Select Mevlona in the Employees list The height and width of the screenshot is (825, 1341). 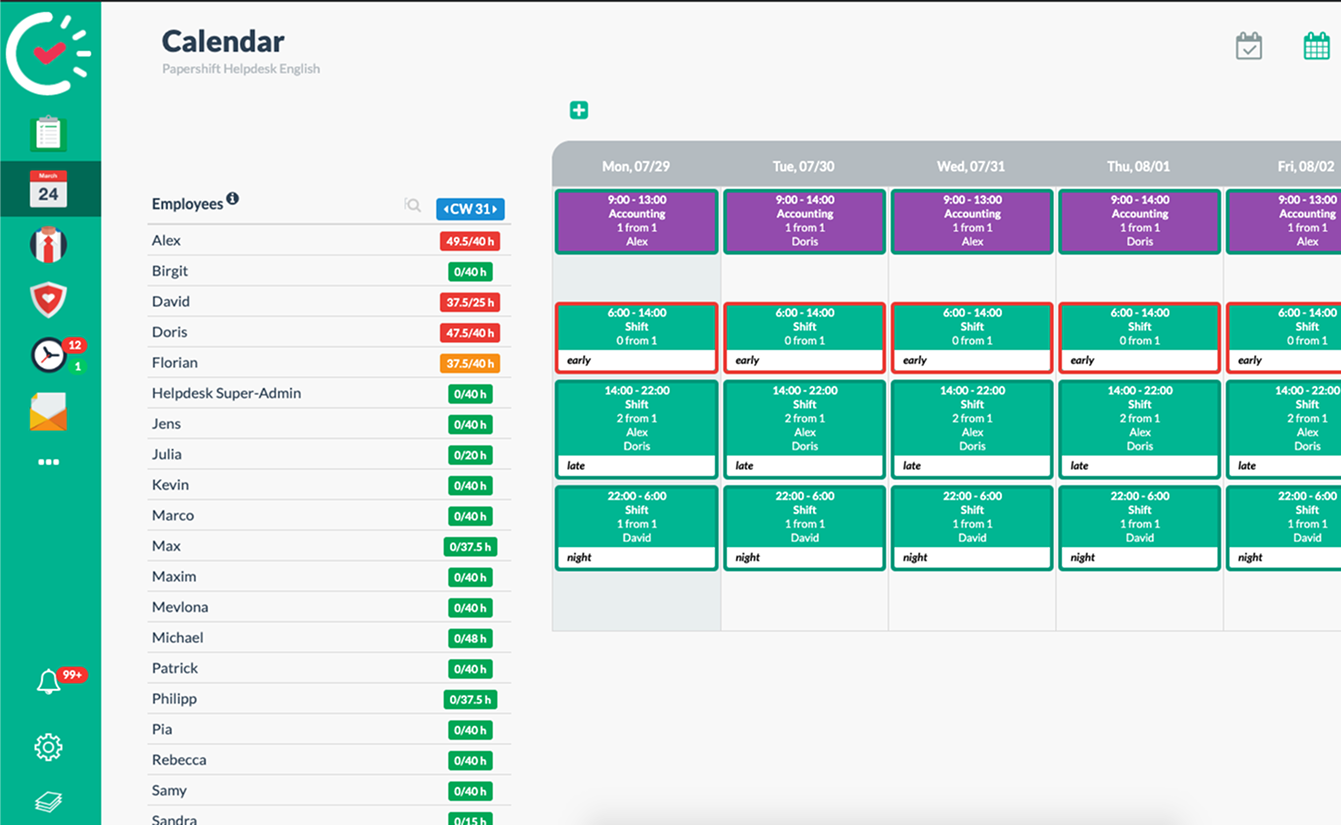(180, 607)
